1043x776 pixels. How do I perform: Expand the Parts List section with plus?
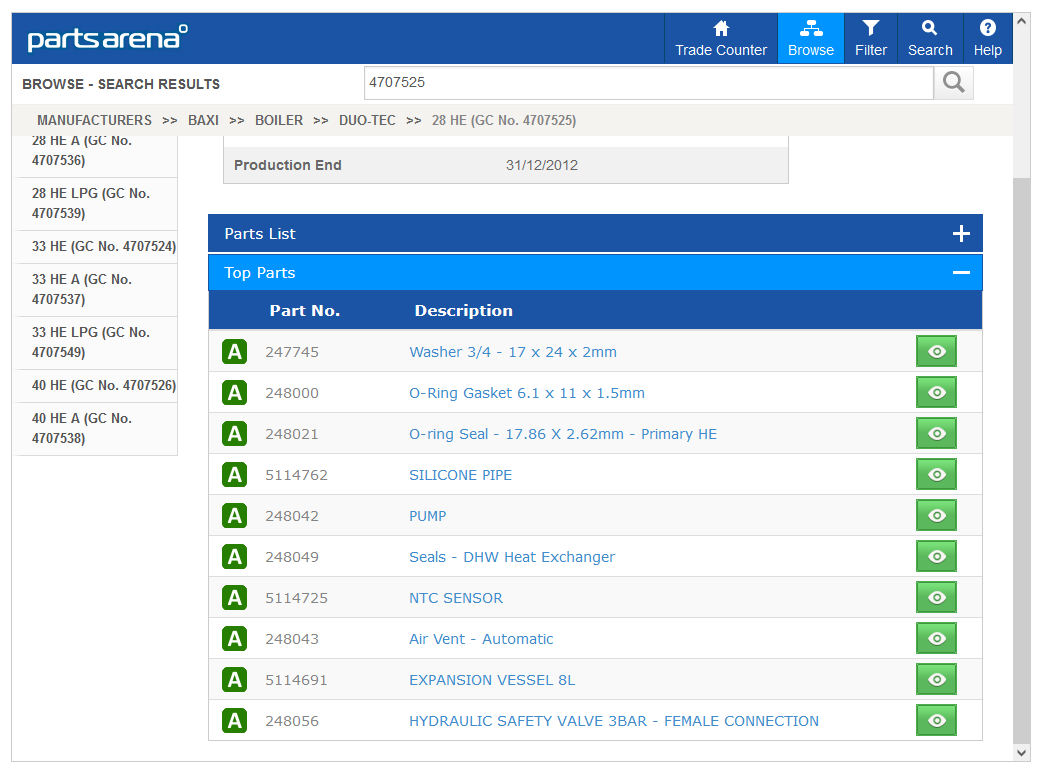[961, 233]
